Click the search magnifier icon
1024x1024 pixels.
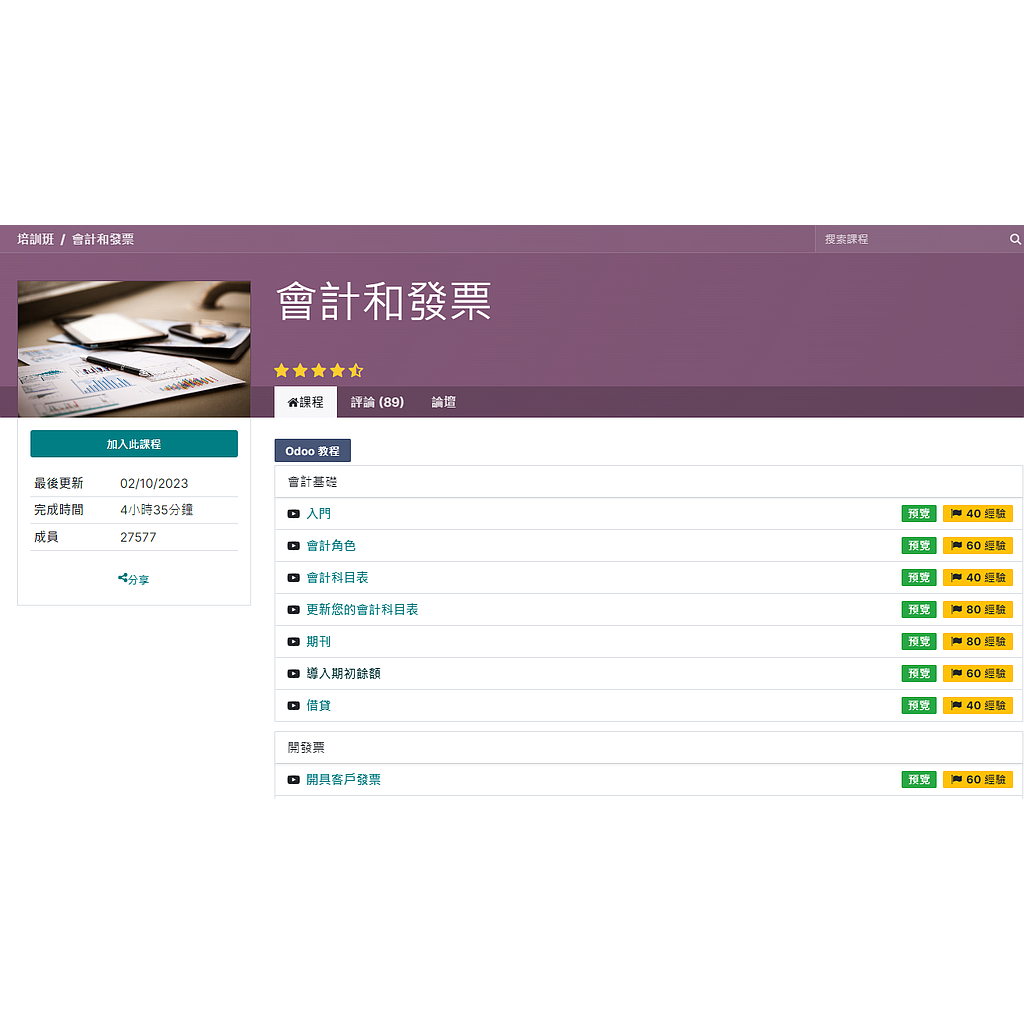(x=1015, y=239)
